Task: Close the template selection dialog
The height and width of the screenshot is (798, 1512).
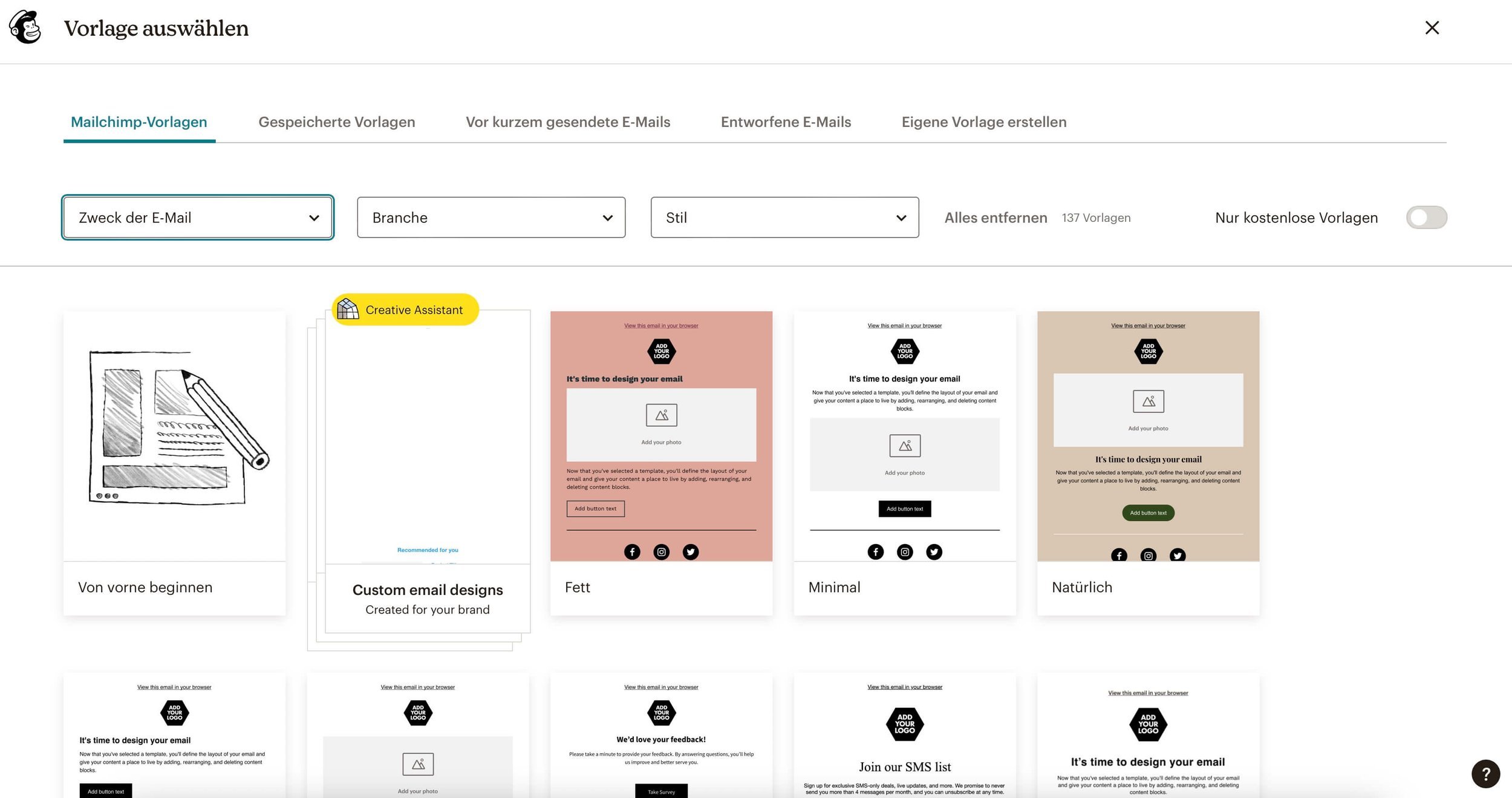Action: click(x=1432, y=28)
